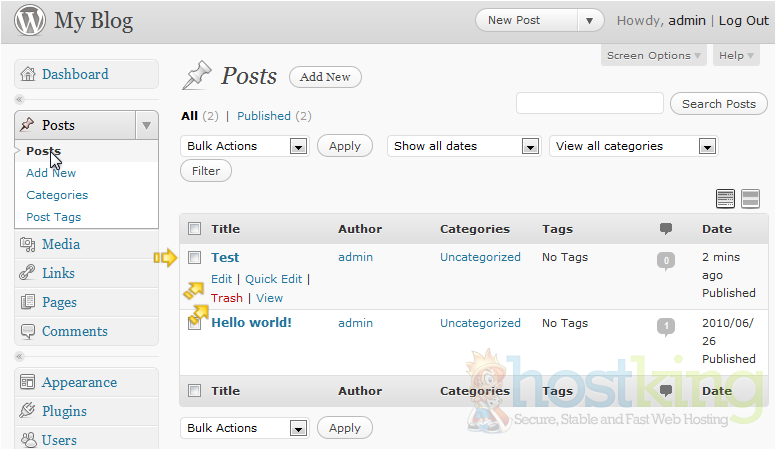Switch to excerpt view icon
This screenshot has width=776, height=450.
[x=750, y=199]
